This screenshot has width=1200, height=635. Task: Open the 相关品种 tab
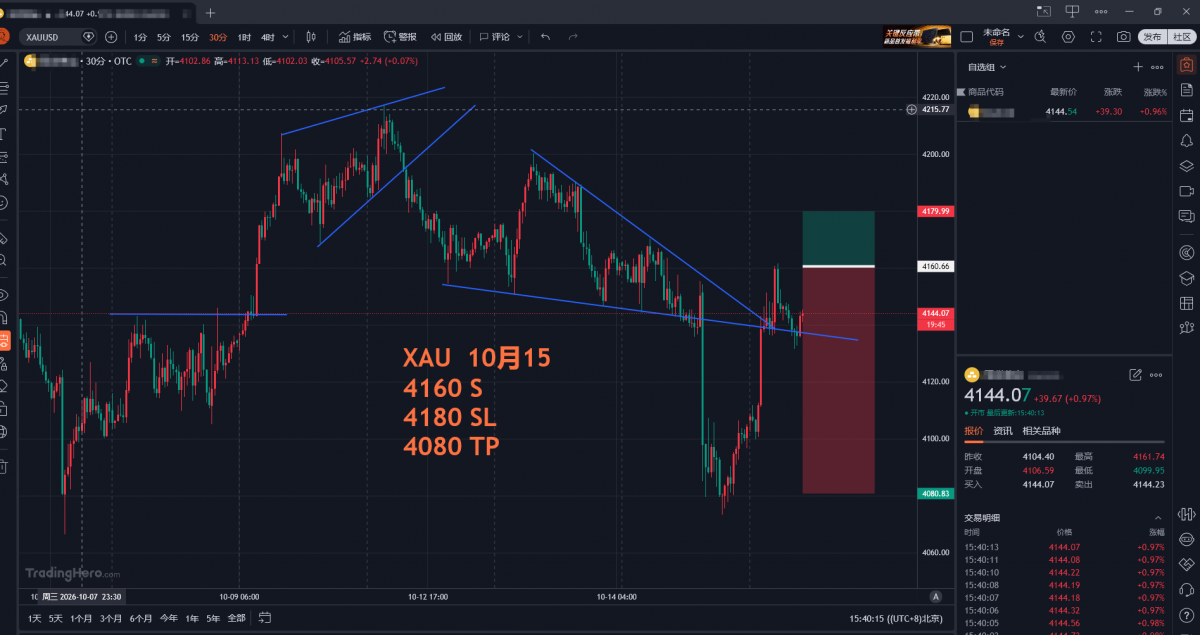coord(1040,431)
